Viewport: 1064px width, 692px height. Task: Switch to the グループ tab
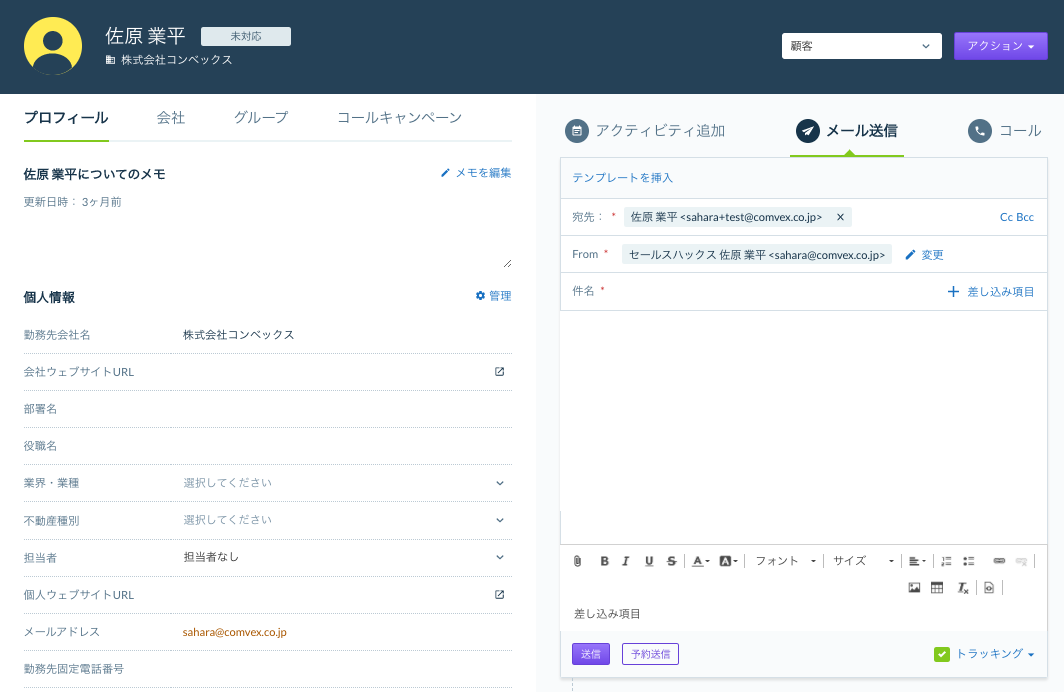(261, 118)
